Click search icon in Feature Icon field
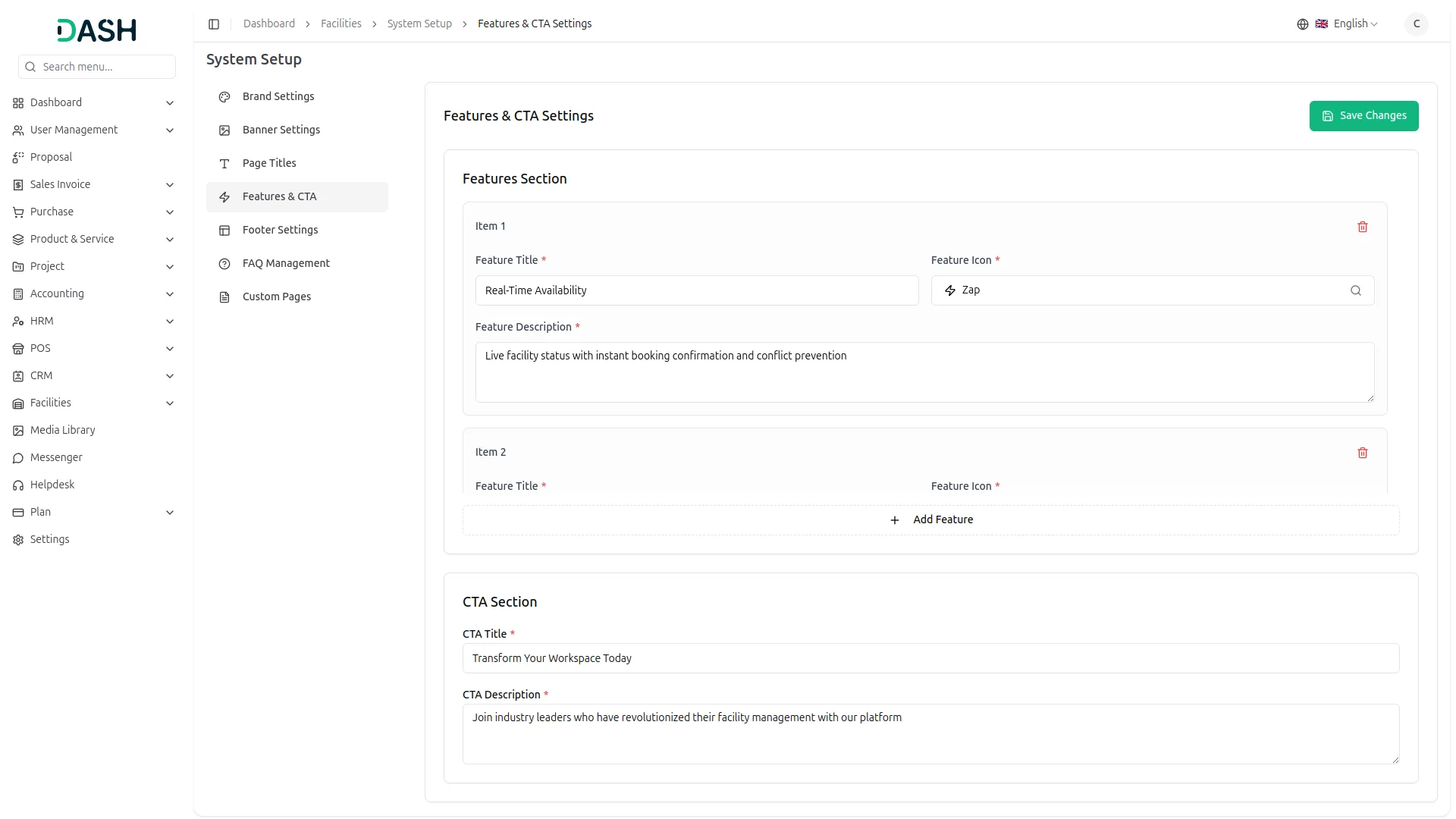 [x=1355, y=290]
